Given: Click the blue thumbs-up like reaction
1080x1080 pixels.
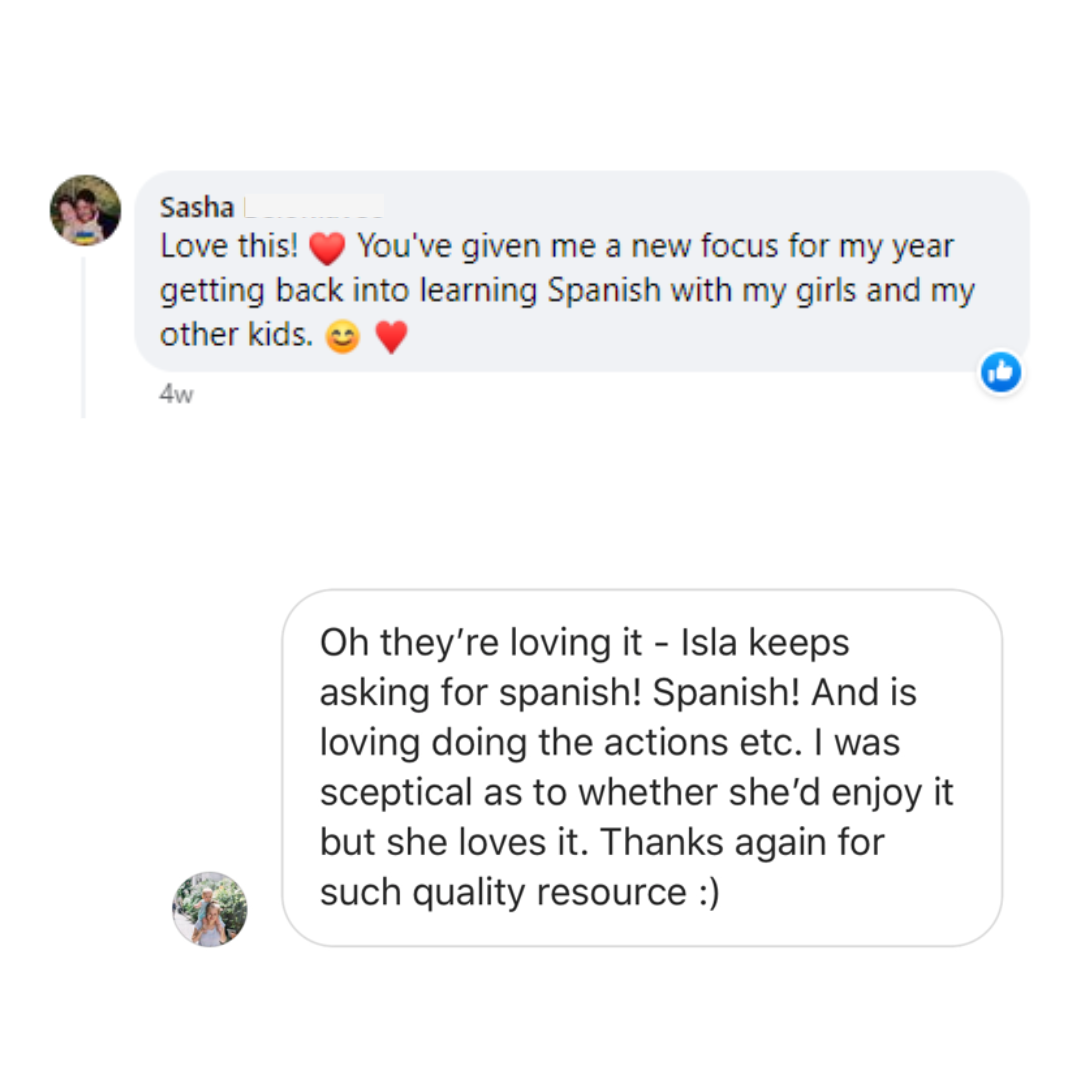Looking at the screenshot, I should tap(1000, 372).
